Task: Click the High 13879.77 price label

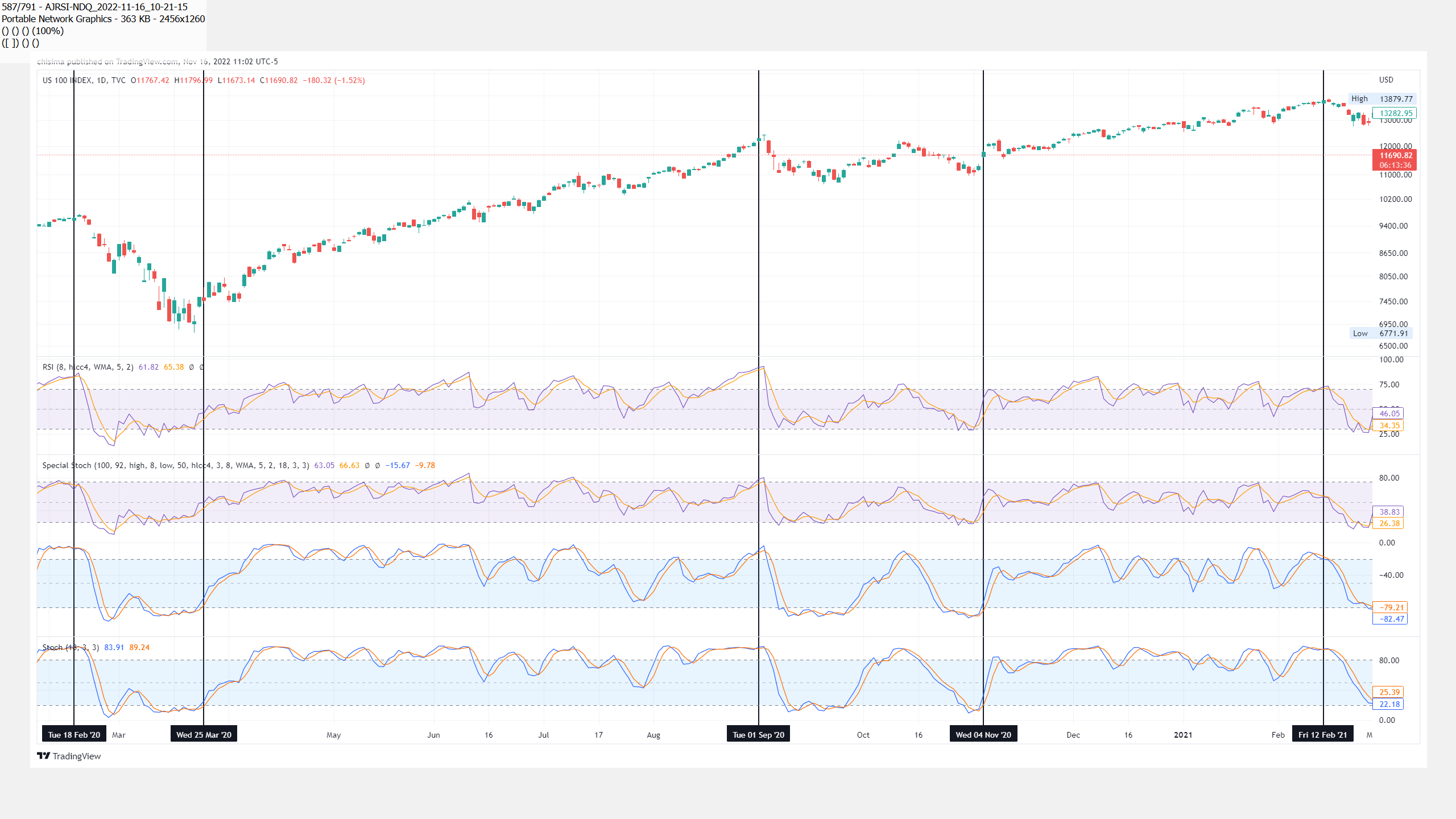Action: (x=1382, y=99)
